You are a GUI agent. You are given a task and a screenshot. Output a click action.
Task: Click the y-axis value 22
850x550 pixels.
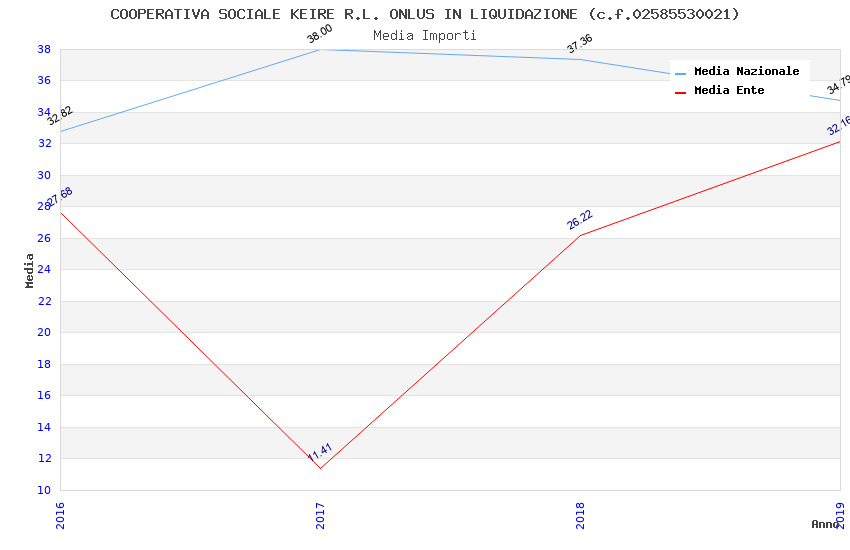coord(44,301)
